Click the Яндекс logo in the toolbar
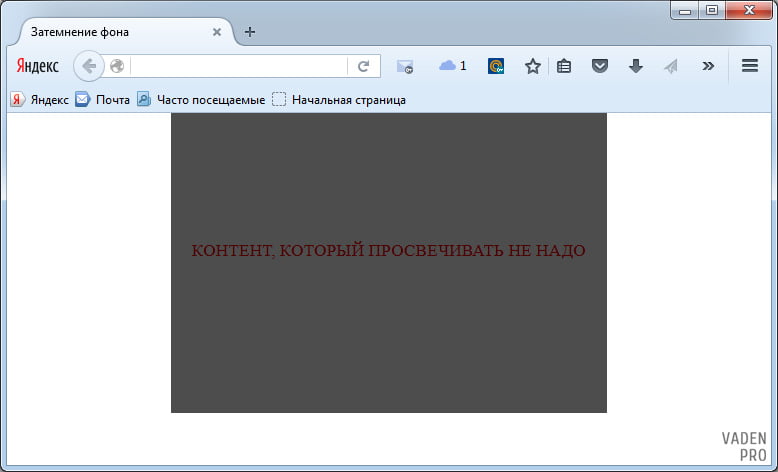 pyautogui.click(x=37, y=66)
